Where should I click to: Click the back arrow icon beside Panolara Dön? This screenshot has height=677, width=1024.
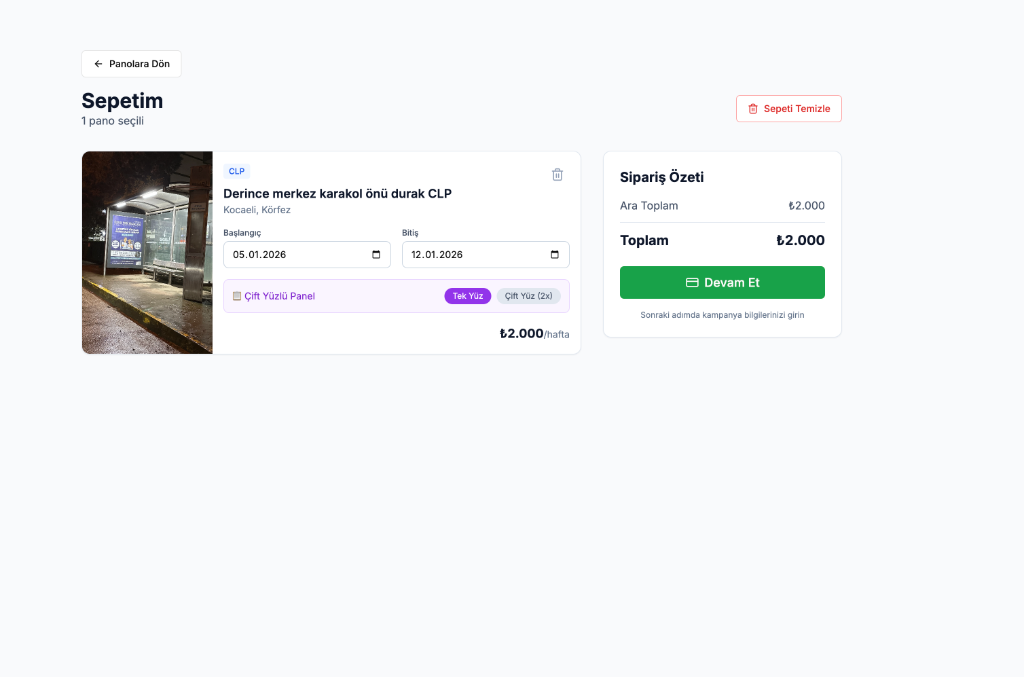click(x=98, y=64)
